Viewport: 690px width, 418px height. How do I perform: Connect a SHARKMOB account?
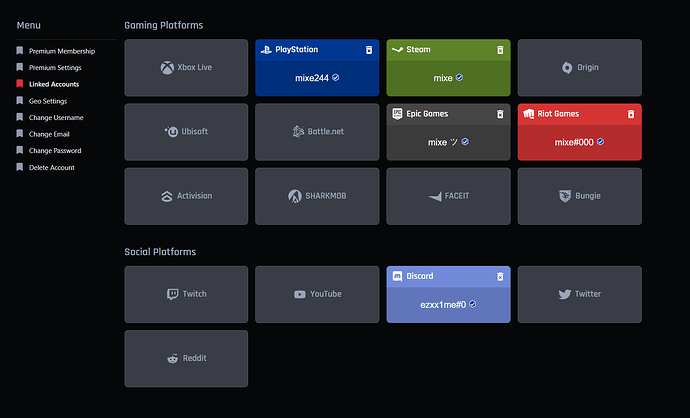tap(317, 196)
